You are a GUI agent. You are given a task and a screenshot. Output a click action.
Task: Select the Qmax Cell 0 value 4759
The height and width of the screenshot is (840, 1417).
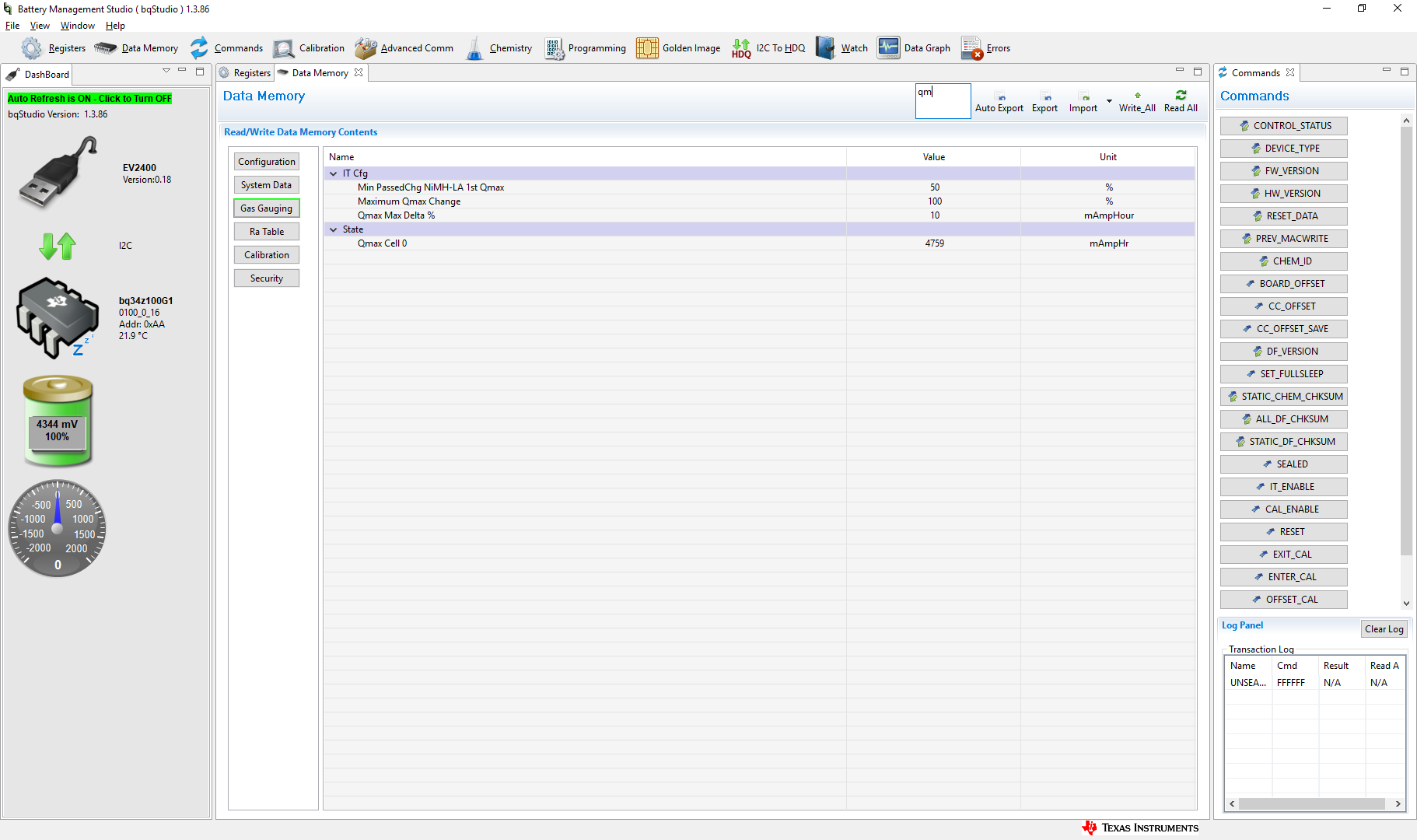[x=934, y=243]
